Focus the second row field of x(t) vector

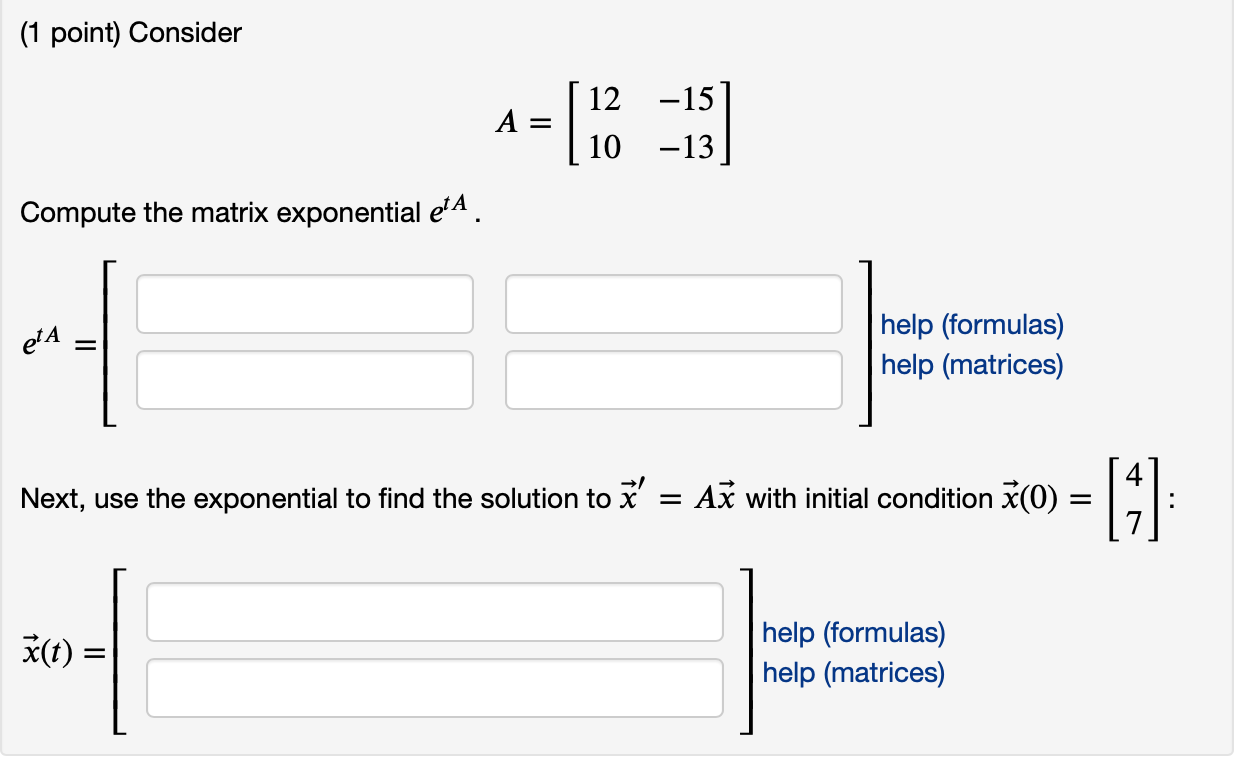pyautogui.click(x=435, y=688)
